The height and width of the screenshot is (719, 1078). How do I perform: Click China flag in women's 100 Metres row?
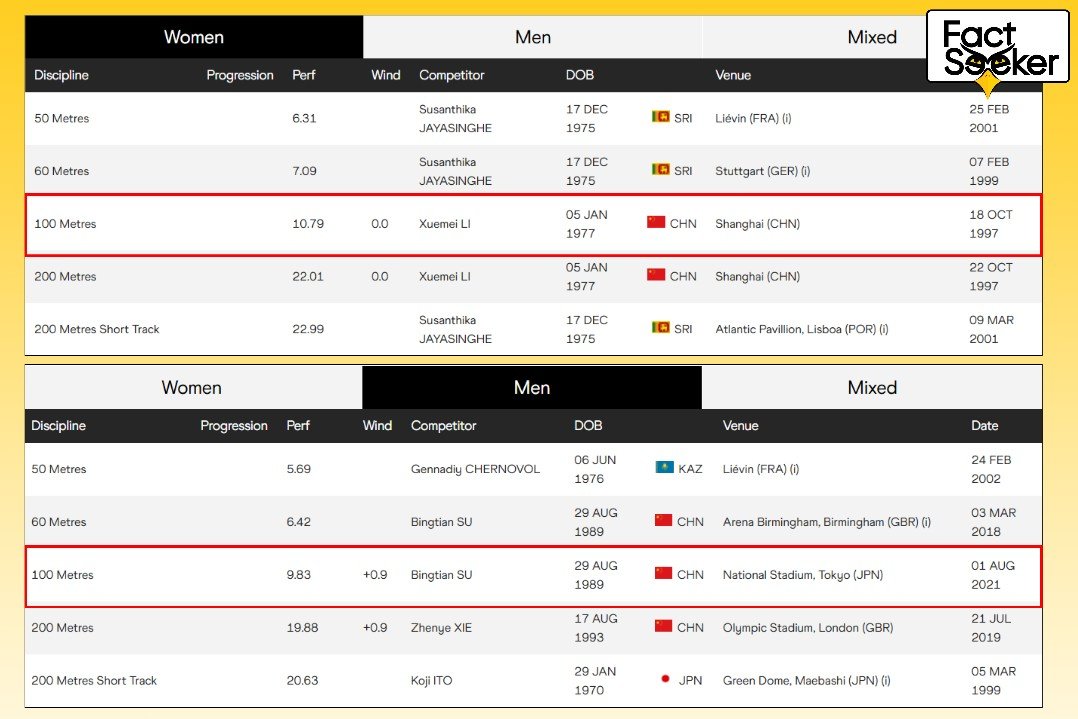(656, 223)
